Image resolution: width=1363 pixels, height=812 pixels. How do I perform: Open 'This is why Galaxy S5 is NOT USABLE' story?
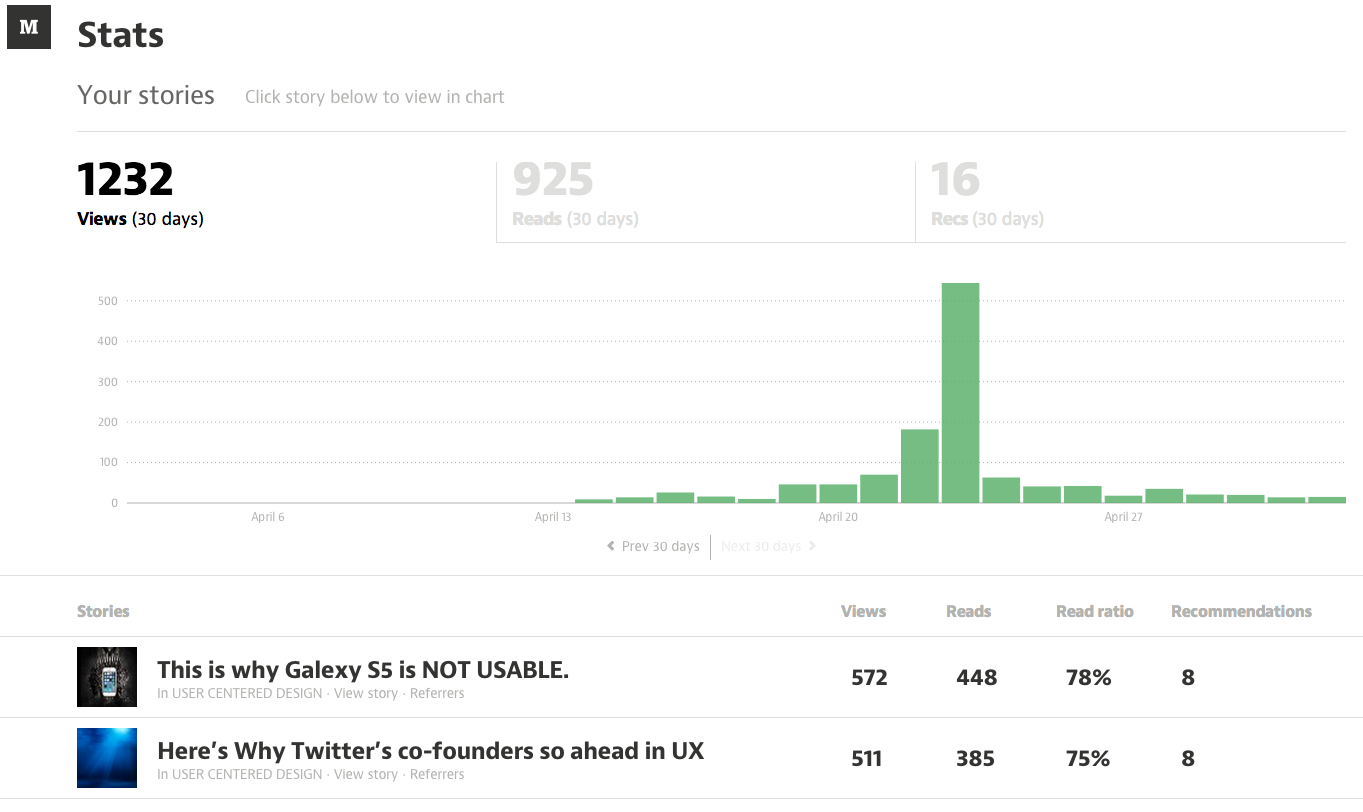pyautogui.click(x=363, y=670)
